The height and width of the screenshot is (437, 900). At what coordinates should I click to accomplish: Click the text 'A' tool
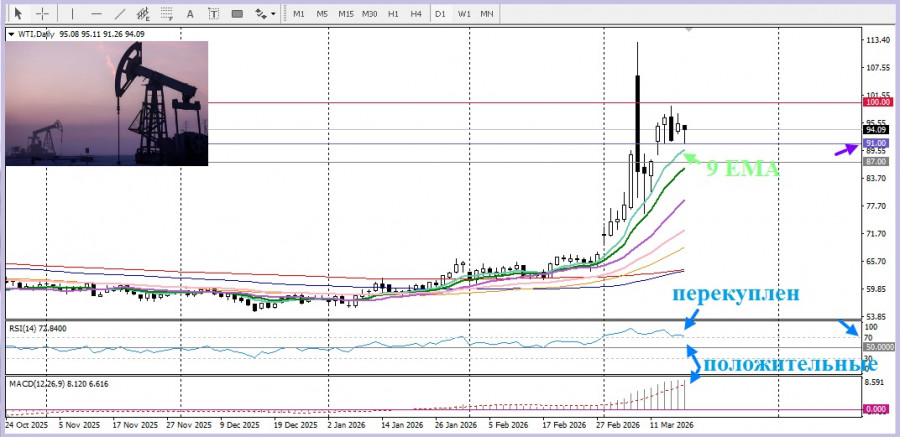pos(191,14)
